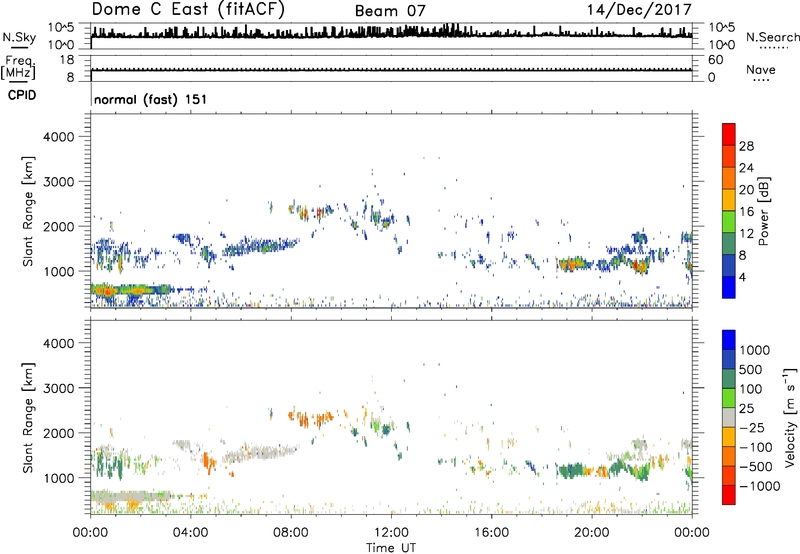Click the 'Dome C East (fitACF)' plot title
Viewport: 800px width, 554px height.
(x=188, y=9)
